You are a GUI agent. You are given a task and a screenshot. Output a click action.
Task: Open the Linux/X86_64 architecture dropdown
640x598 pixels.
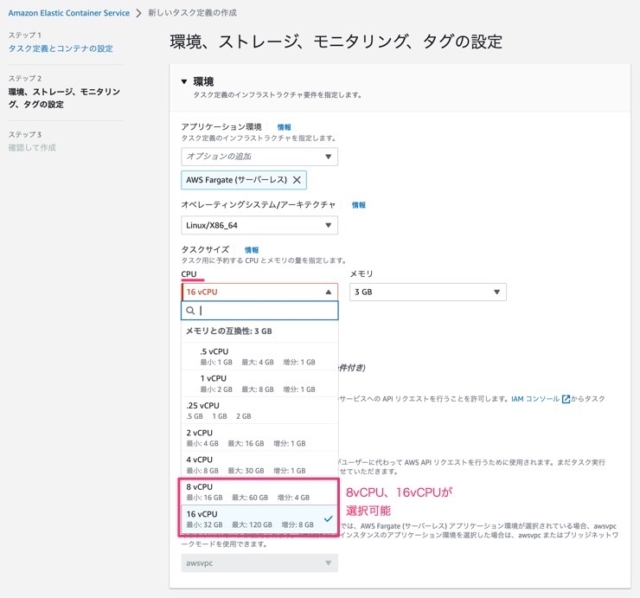(x=259, y=225)
